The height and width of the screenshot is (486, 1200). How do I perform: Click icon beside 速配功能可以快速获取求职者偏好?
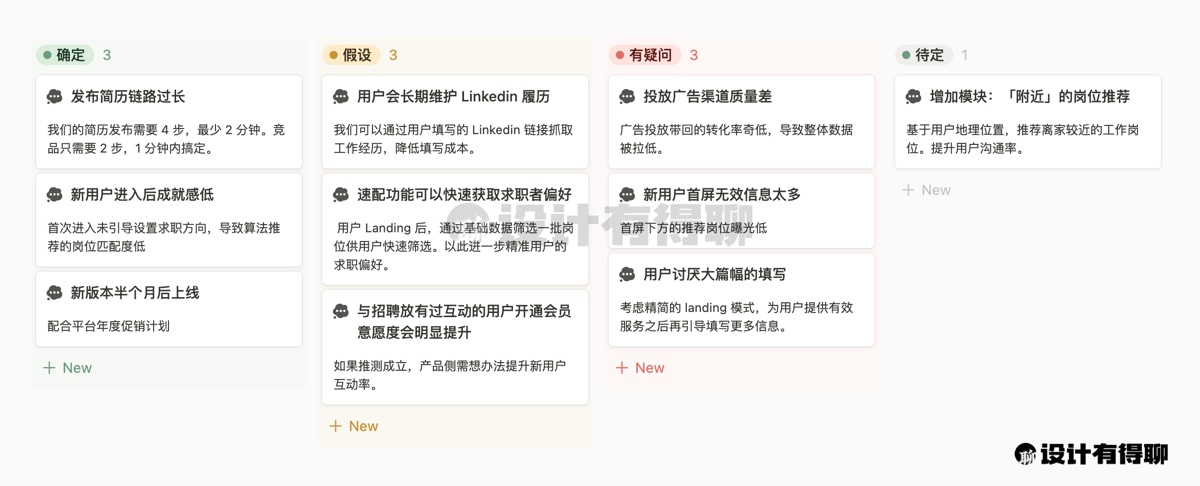341,195
